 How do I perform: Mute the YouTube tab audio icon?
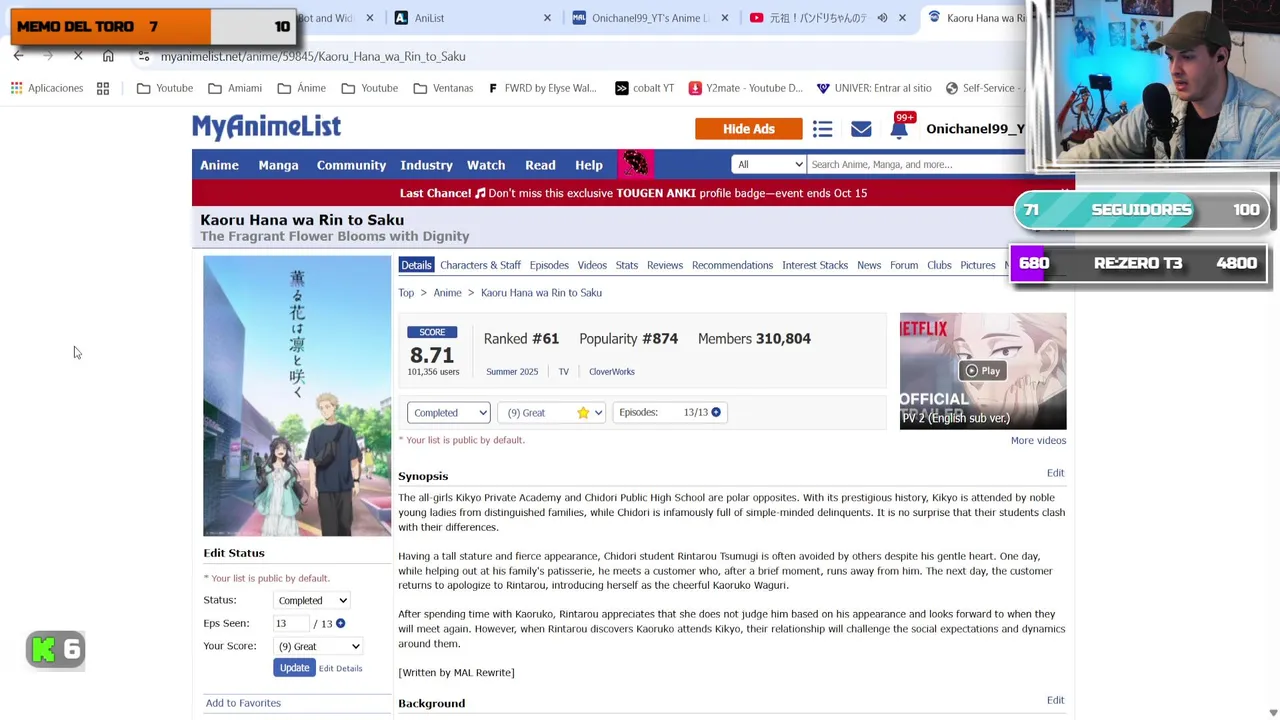point(882,18)
